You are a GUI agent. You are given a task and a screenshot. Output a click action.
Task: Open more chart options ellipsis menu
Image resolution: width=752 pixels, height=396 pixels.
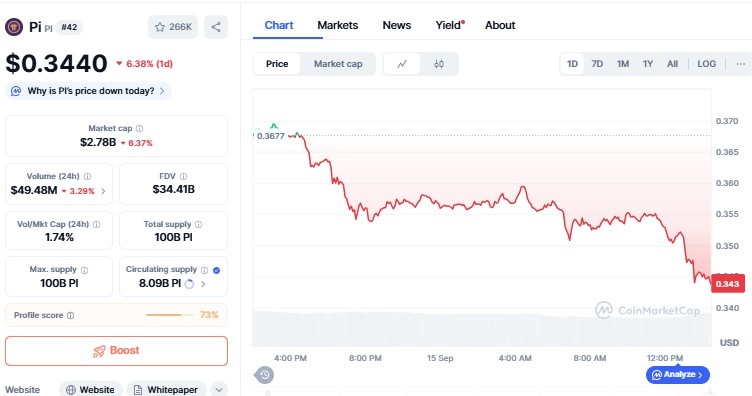740,64
